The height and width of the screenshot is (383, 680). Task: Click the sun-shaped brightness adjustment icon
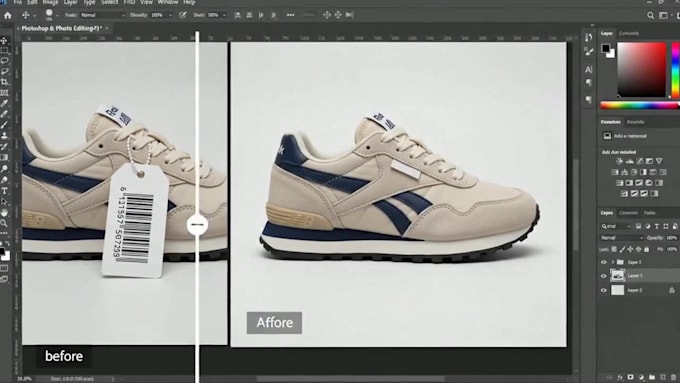point(619,161)
